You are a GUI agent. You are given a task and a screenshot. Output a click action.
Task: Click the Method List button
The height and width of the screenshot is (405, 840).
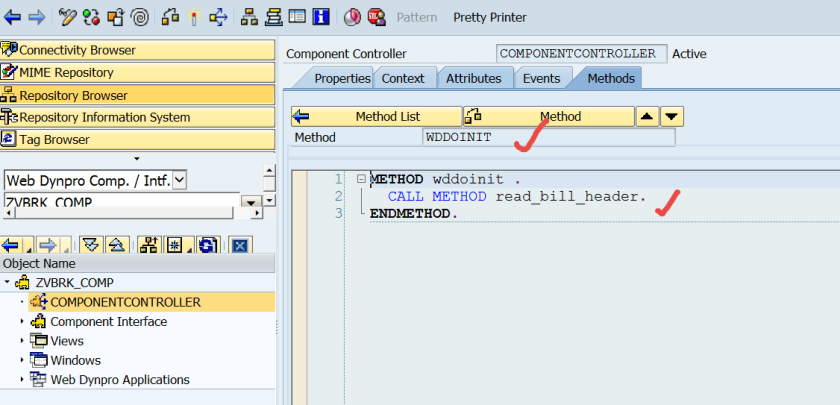tap(377, 116)
